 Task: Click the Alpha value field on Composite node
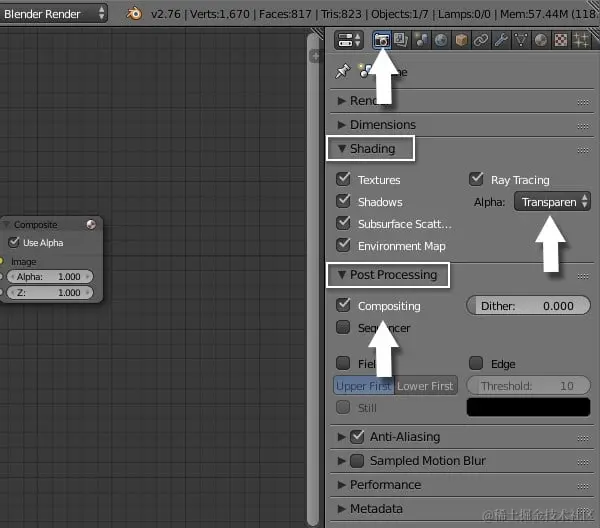50,276
